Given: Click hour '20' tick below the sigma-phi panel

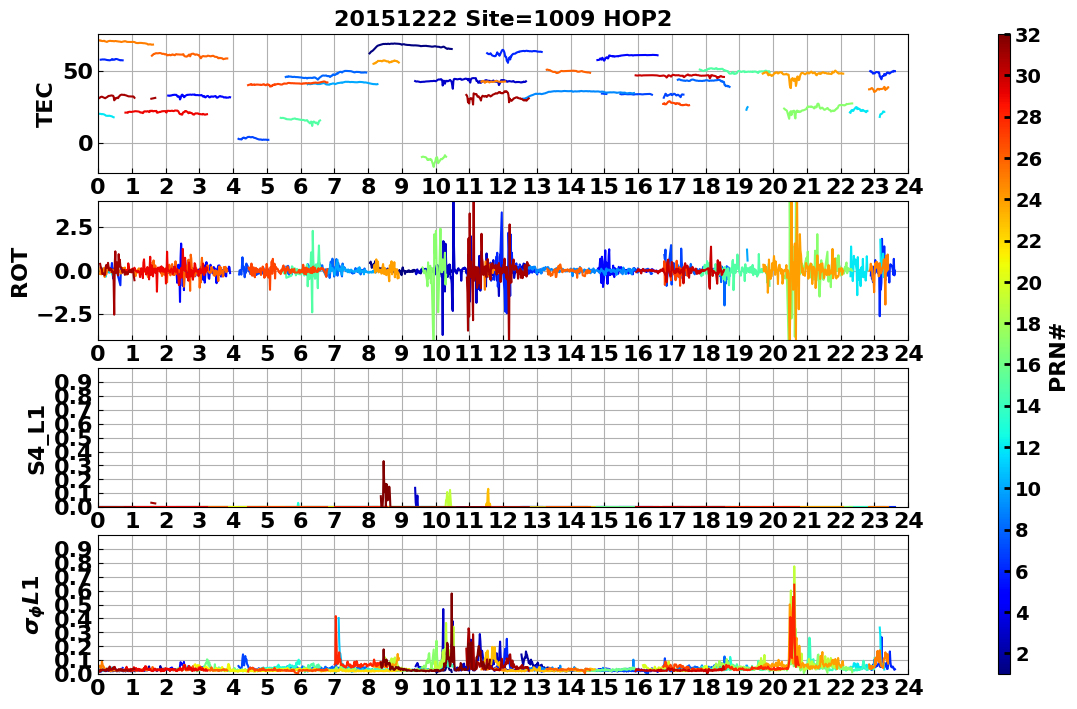Looking at the screenshot, I should (x=773, y=687).
